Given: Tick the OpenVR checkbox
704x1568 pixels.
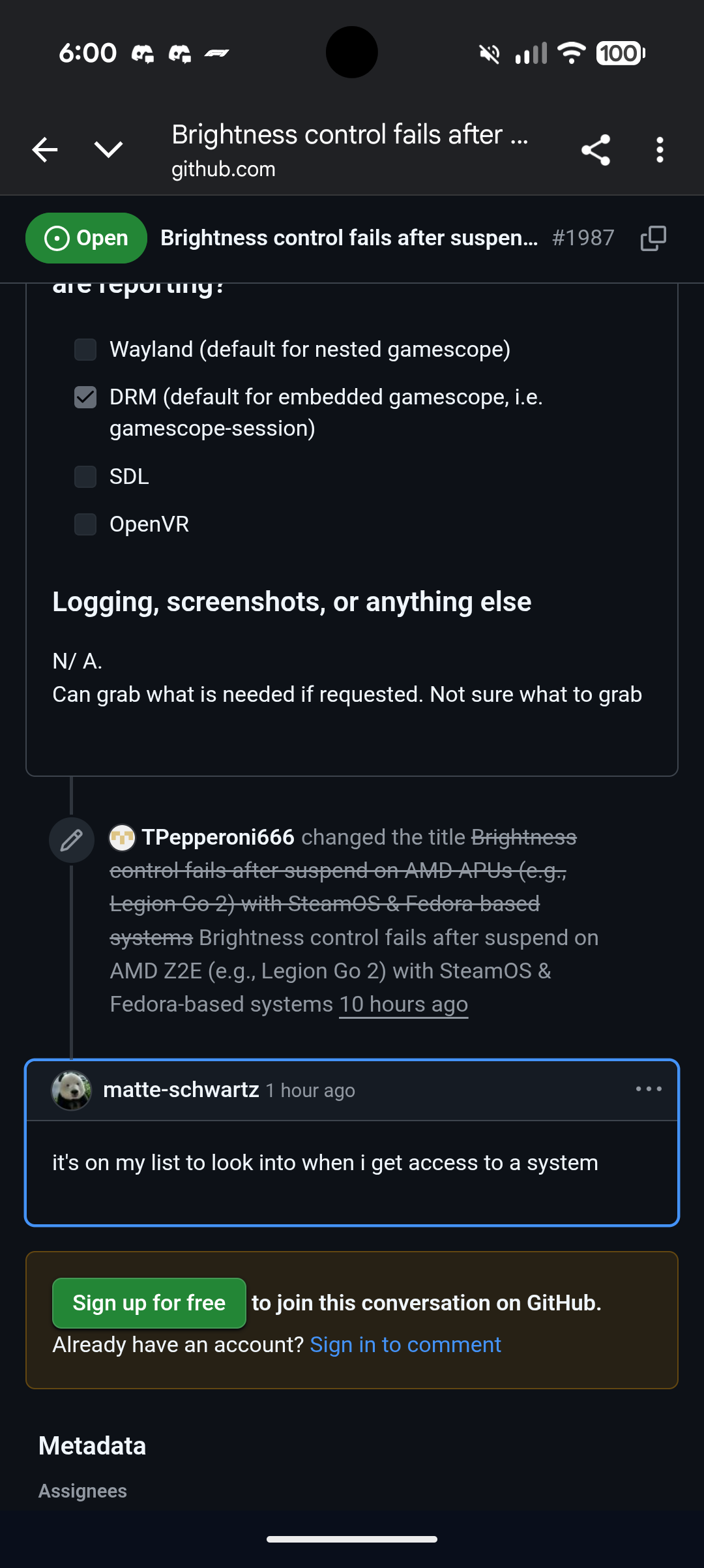Looking at the screenshot, I should pyautogui.click(x=85, y=524).
